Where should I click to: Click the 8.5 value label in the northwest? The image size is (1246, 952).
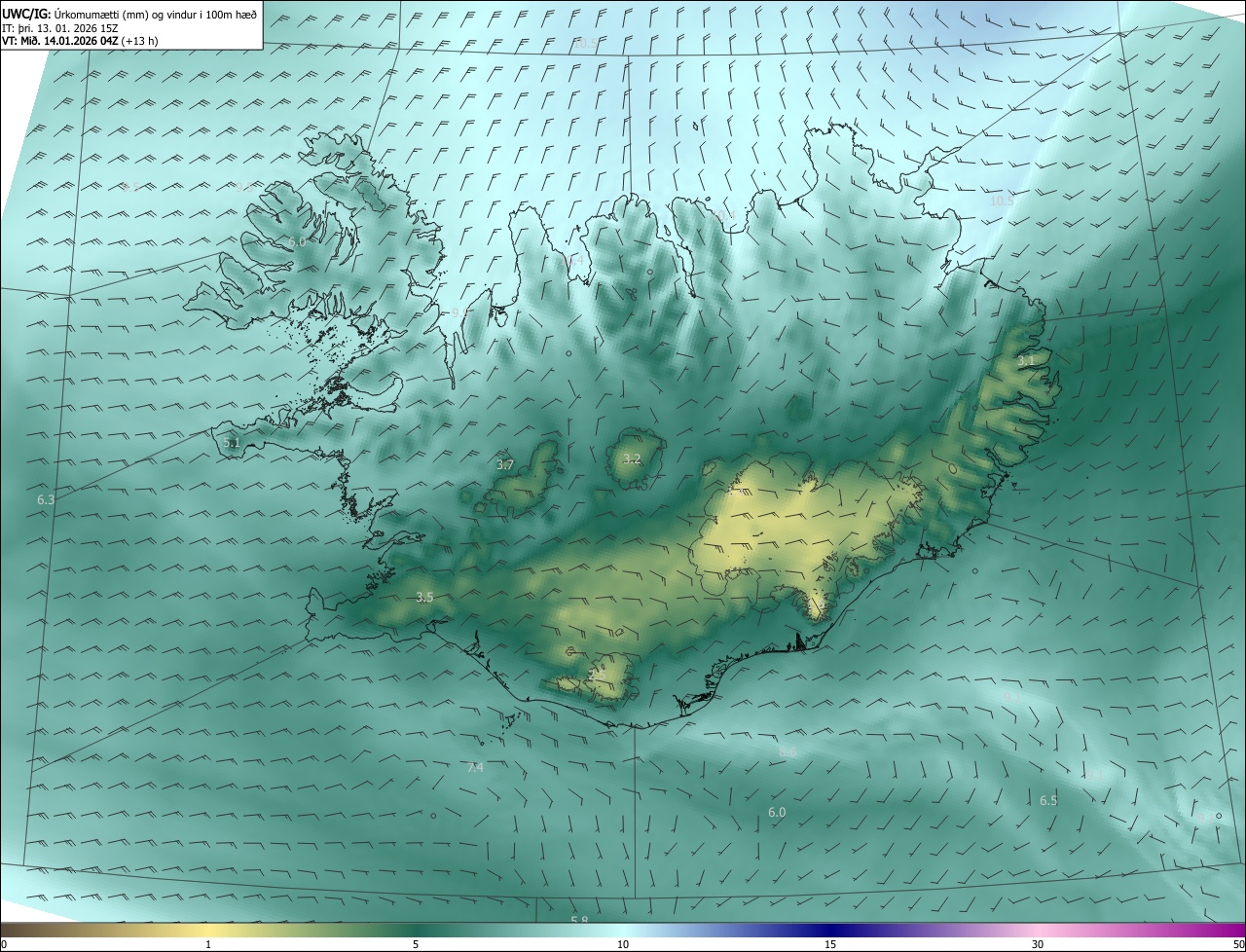tap(130, 189)
